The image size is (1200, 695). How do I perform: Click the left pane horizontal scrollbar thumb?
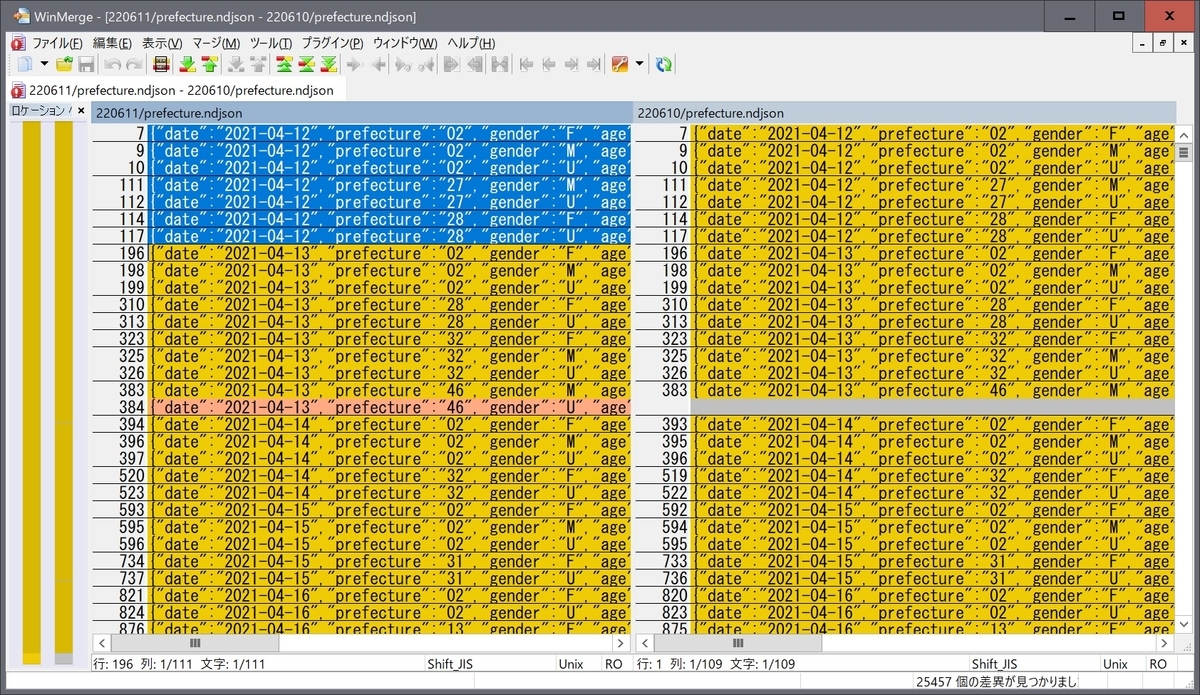pyautogui.click(x=195, y=644)
